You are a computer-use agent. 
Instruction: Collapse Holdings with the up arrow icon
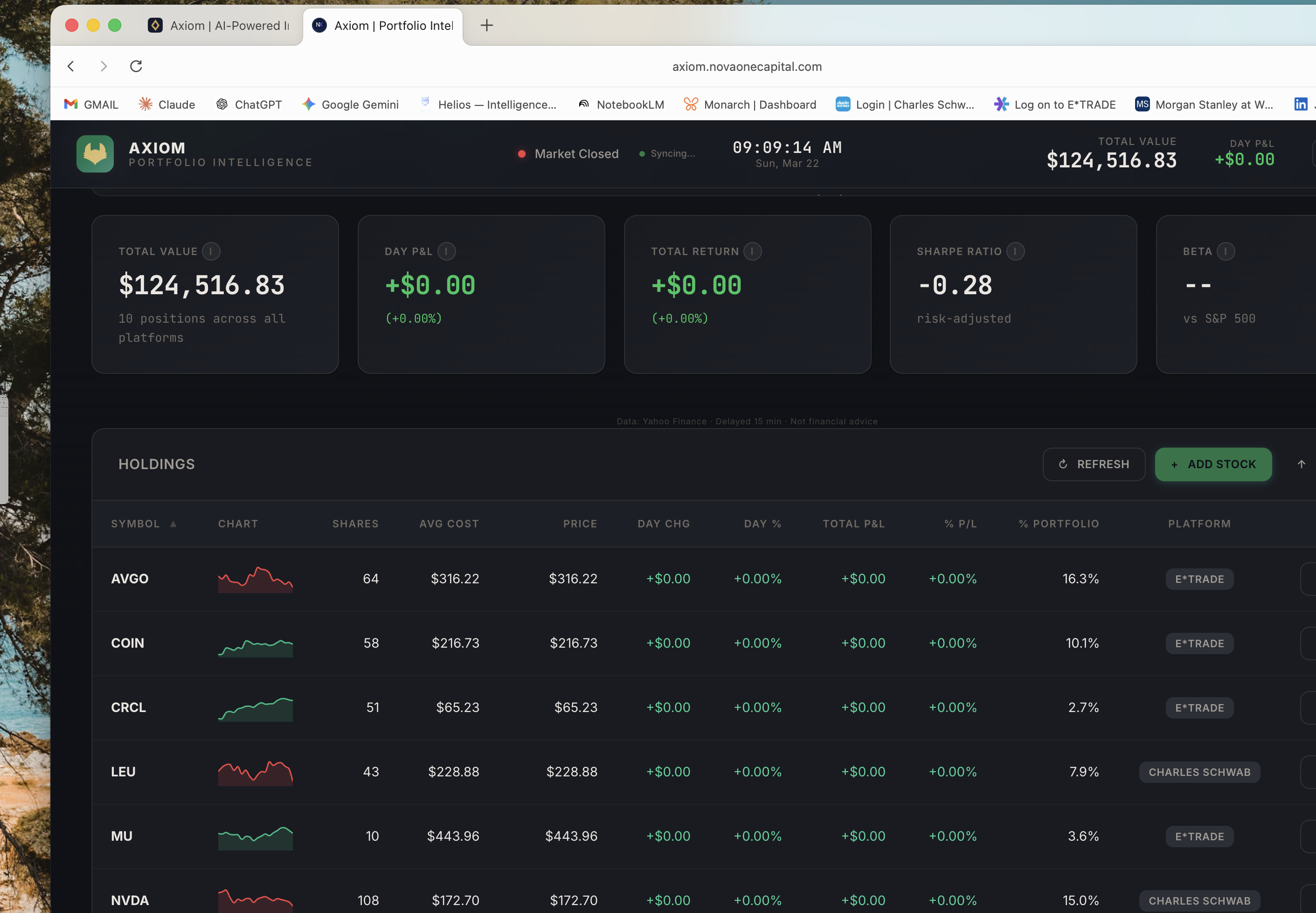click(x=1301, y=464)
